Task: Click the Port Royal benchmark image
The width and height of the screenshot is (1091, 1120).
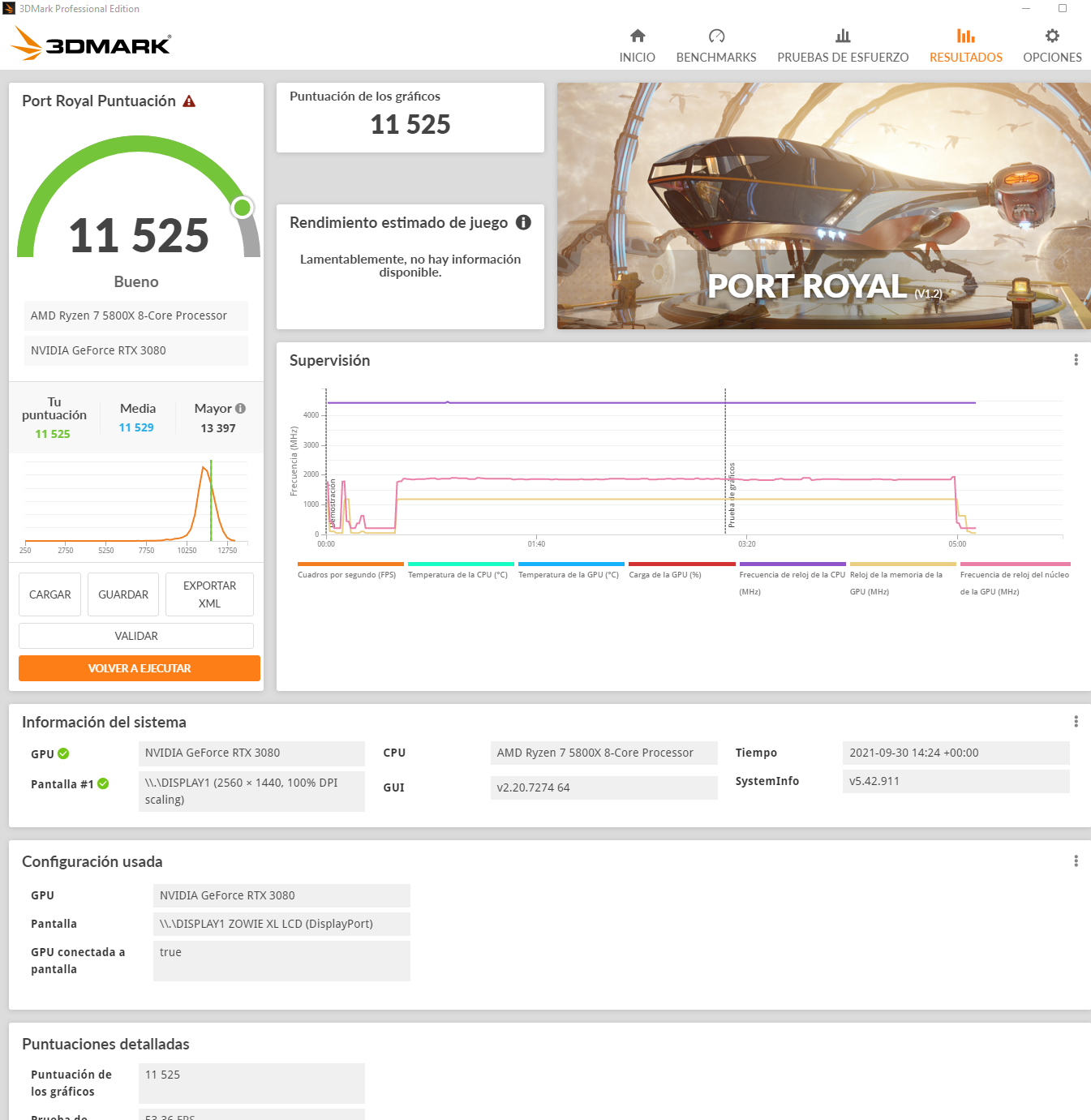Action: 824,206
